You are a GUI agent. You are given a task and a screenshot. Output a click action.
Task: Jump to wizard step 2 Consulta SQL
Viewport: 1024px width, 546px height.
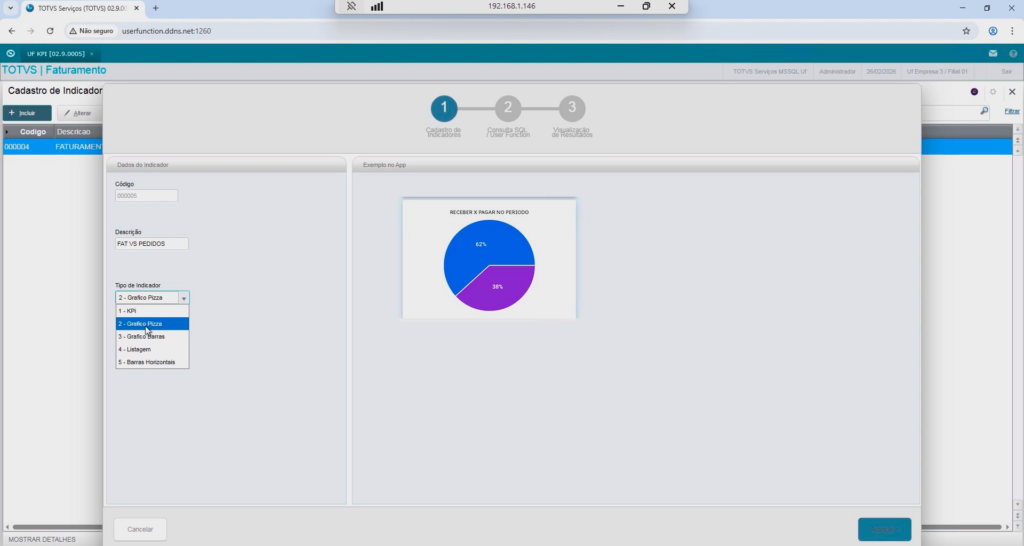click(507, 108)
